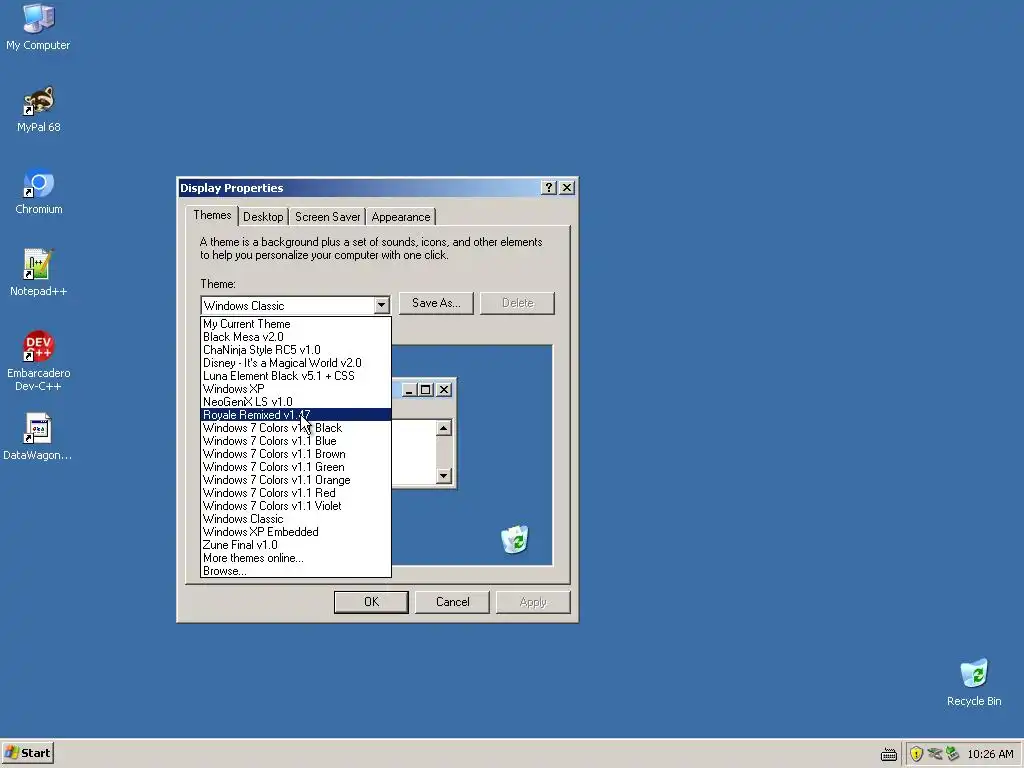Select Windows 7 Colors v1.1 Black
Viewport: 1024px width, 768px height.
[x=296, y=428]
